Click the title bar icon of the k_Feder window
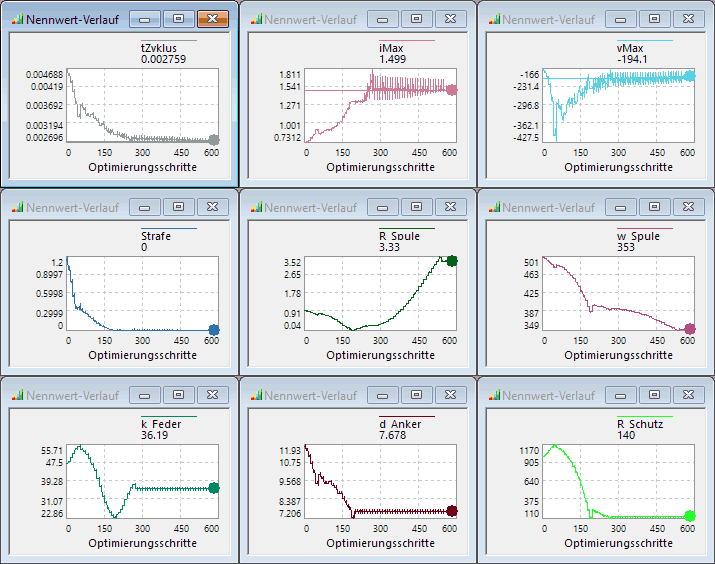Image resolution: width=715 pixels, height=564 pixels. 16,395
